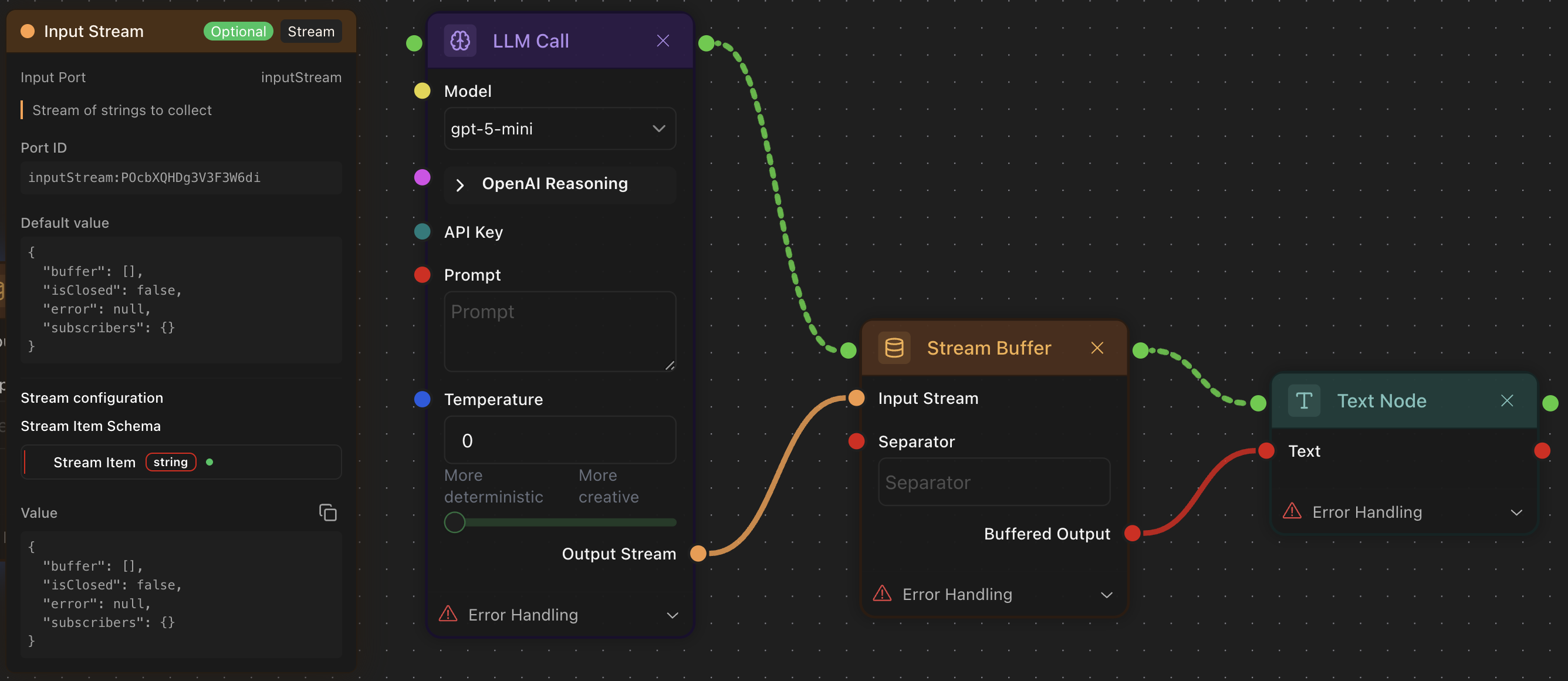Click the Separator input field
Screen dimensions: 1568x681
(993, 482)
